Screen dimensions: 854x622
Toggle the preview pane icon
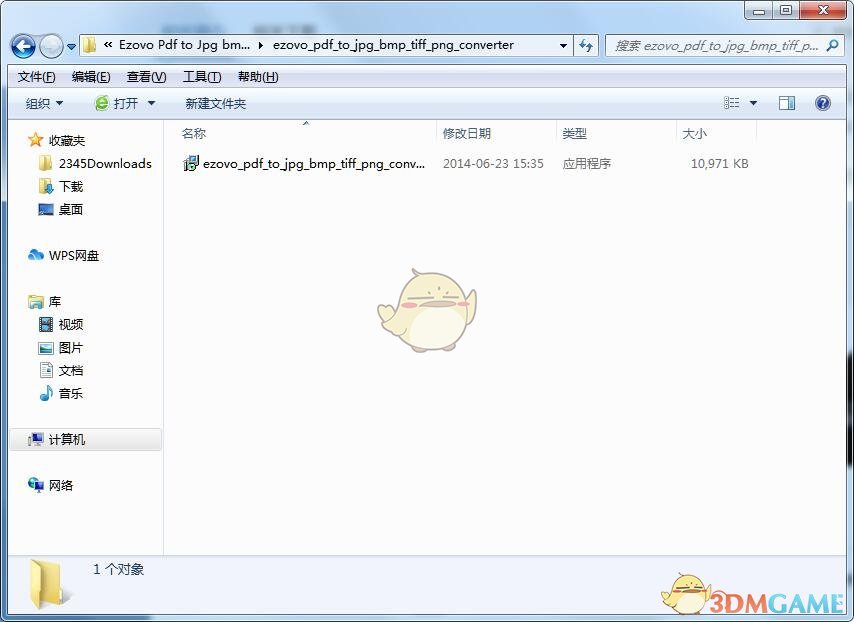pos(786,103)
